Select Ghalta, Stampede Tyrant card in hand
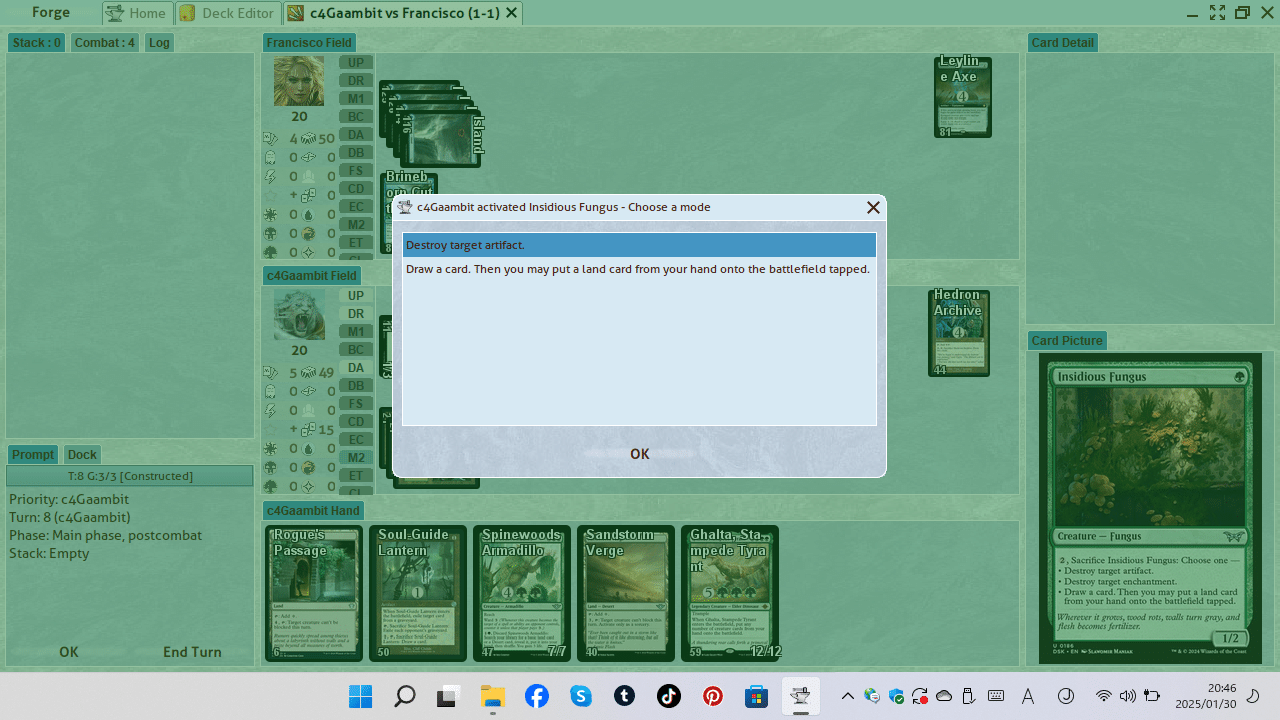The width and height of the screenshot is (1280, 720). [x=730, y=593]
